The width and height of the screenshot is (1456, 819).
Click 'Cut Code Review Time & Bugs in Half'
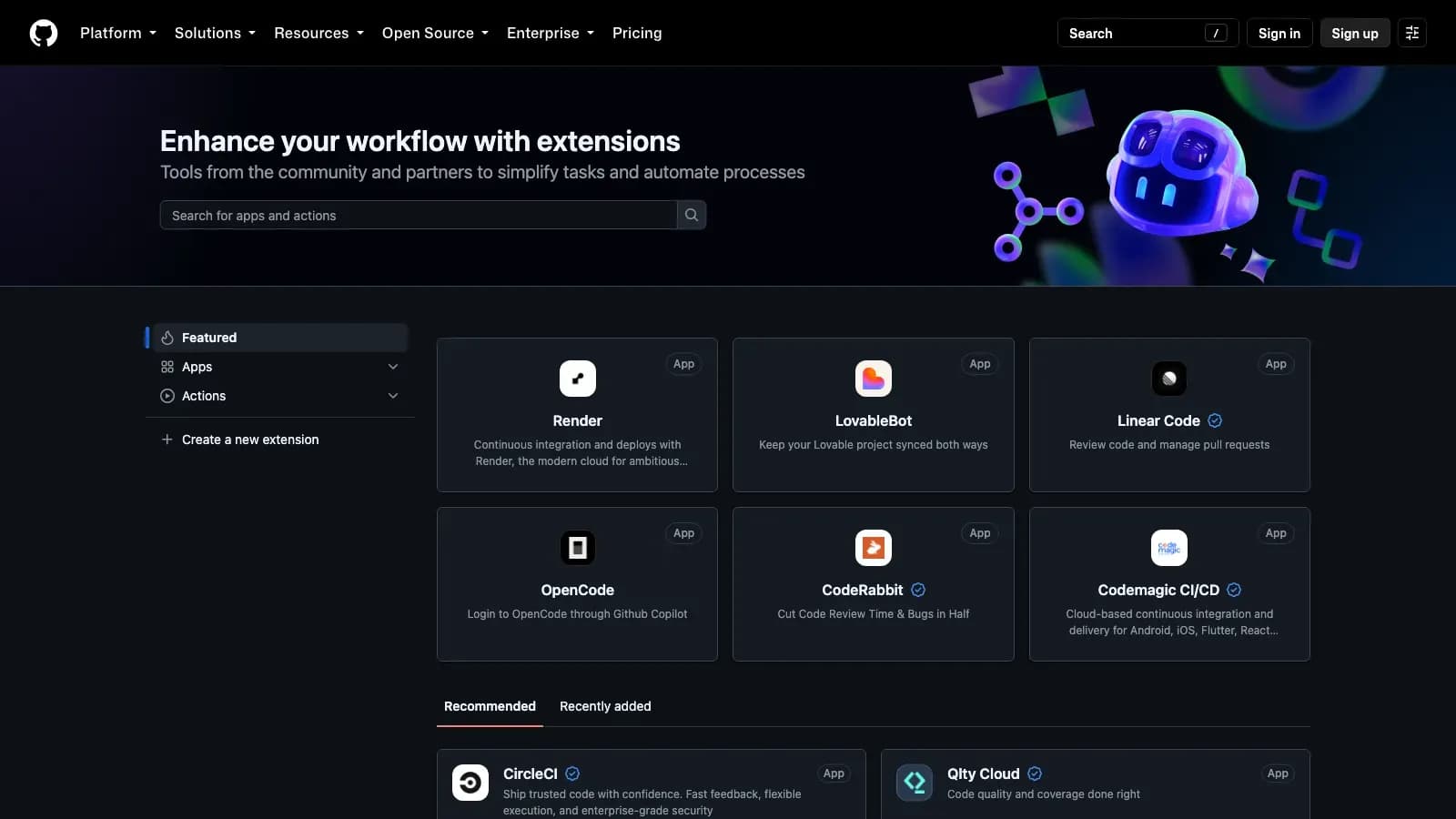[874, 614]
